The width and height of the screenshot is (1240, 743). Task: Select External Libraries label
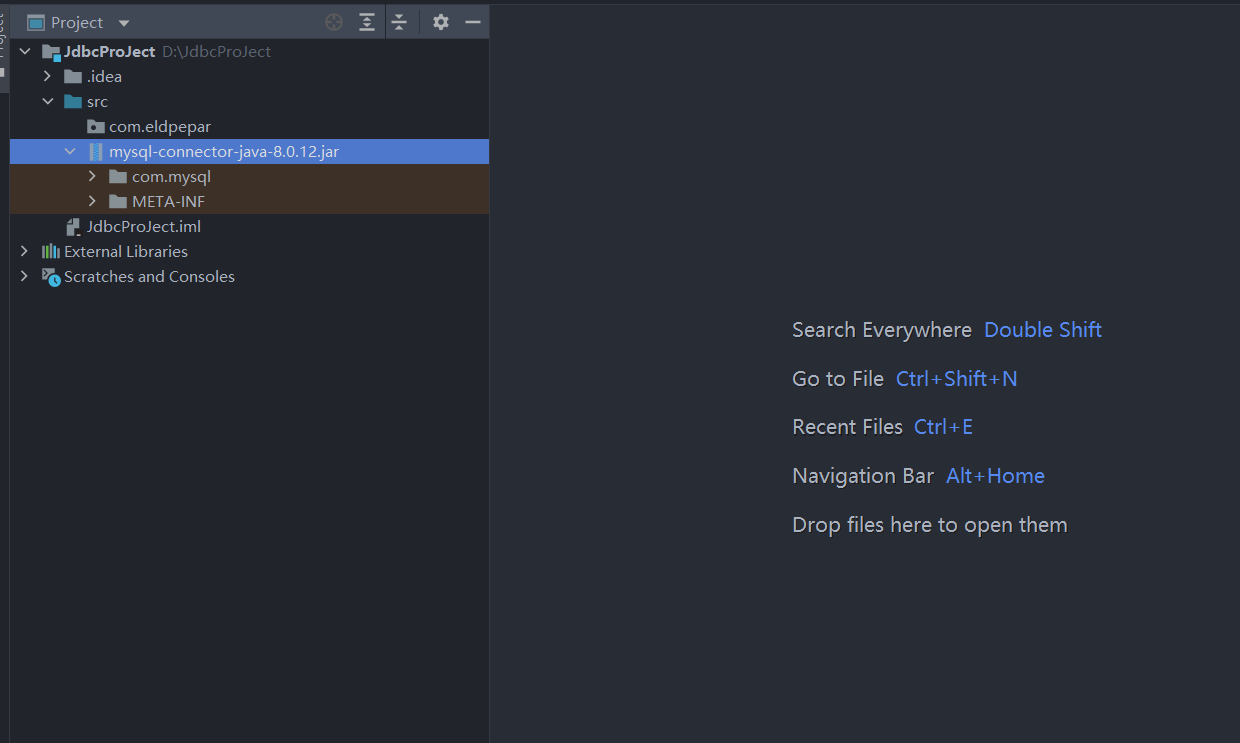point(126,251)
